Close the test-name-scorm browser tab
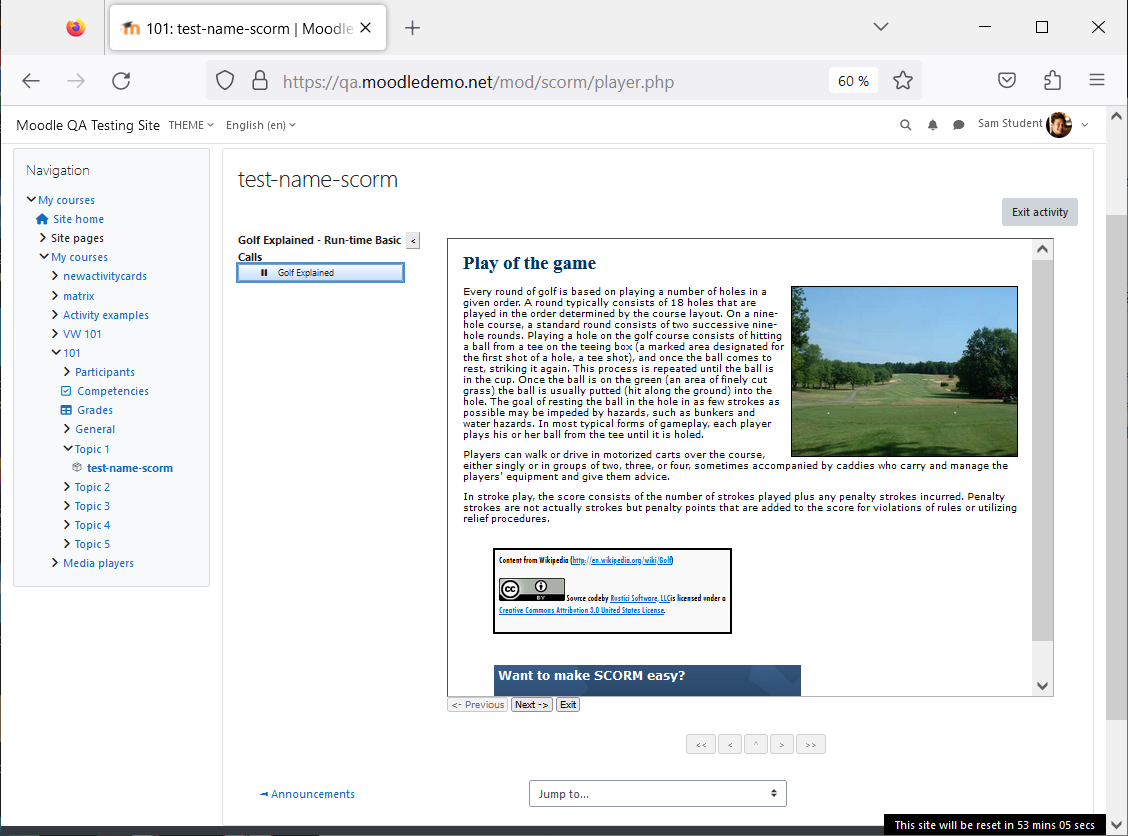 coord(365,28)
